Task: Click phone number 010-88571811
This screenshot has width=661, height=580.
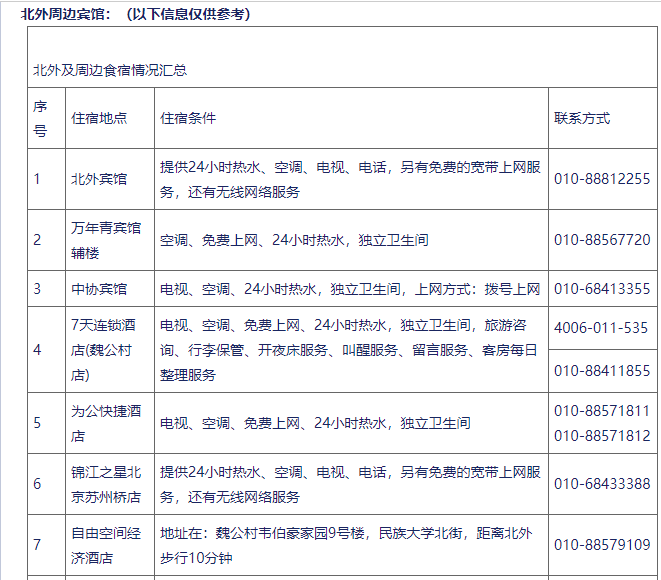Action: click(602, 411)
